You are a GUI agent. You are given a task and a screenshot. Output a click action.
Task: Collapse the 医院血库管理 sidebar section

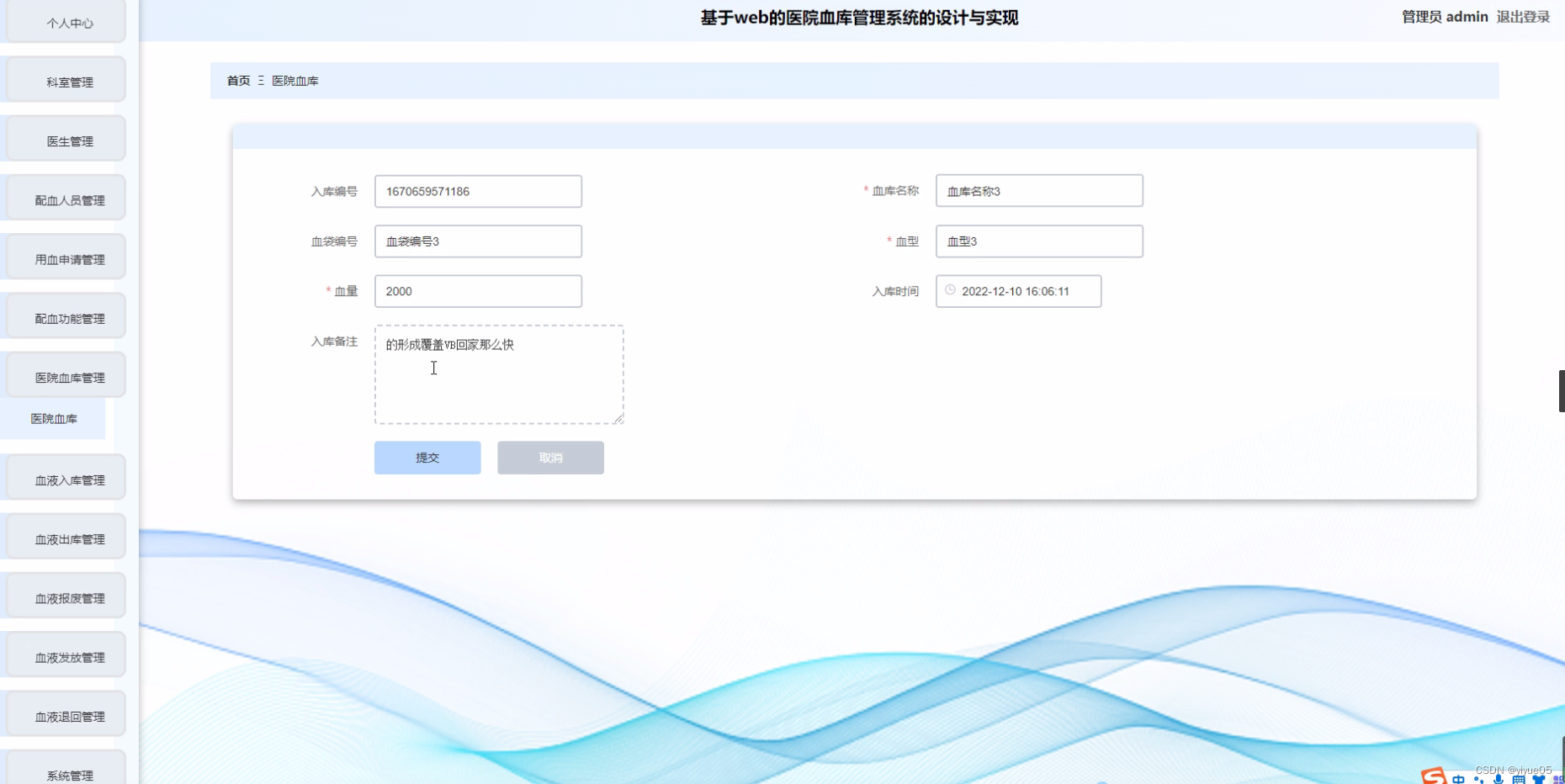tap(67, 375)
